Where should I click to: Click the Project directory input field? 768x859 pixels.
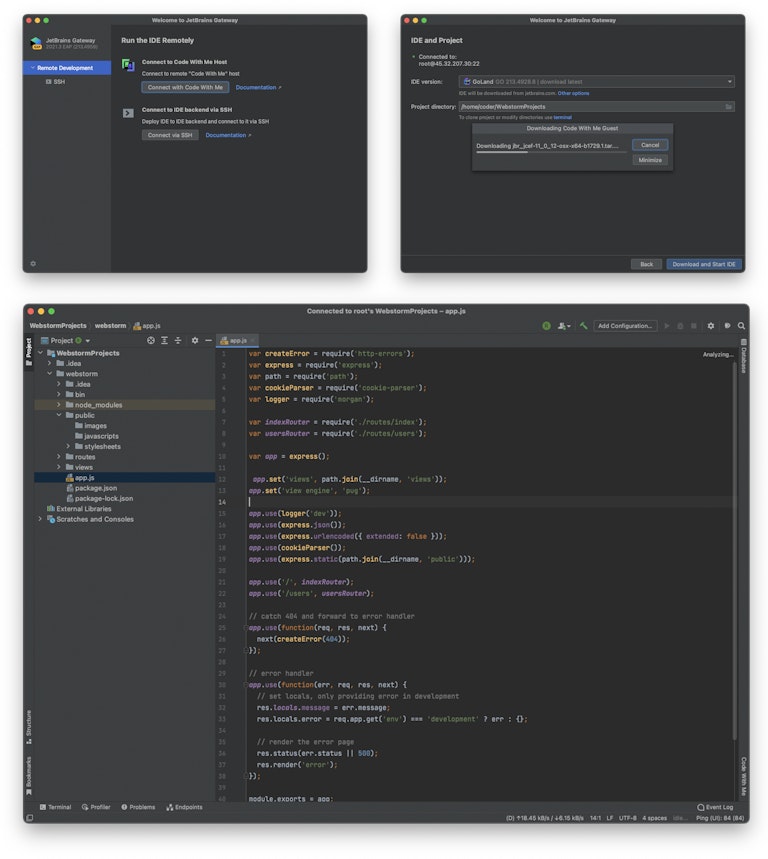[x=597, y=107]
